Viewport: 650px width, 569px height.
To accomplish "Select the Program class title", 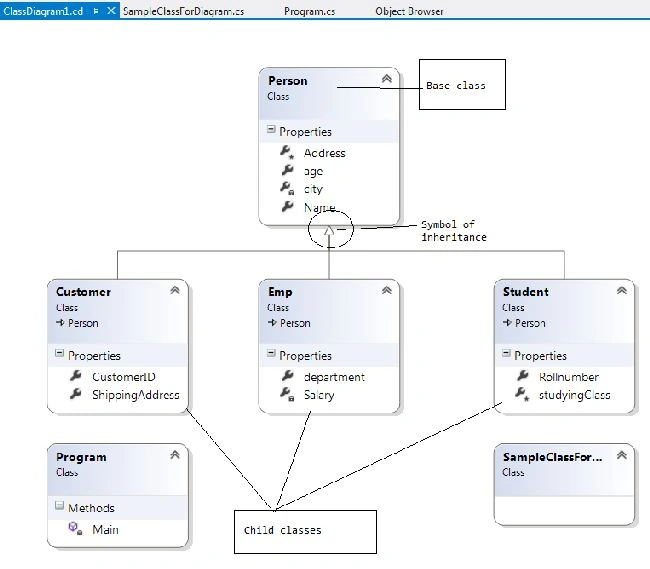I will pos(81,457).
